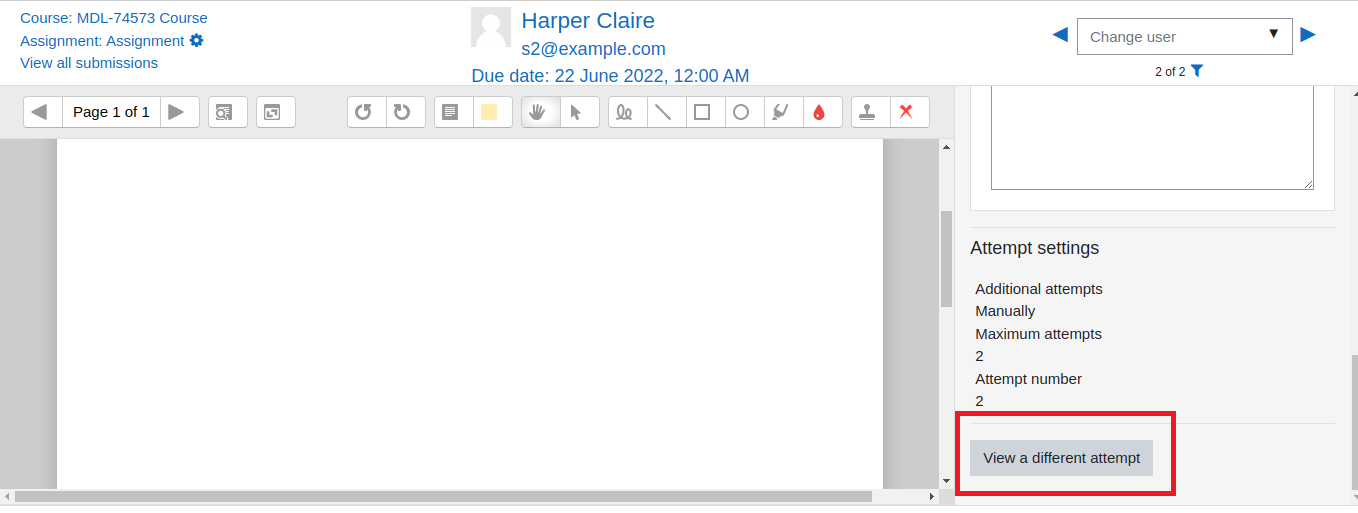
Task: Click View all submissions link
Action: (x=89, y=62)
